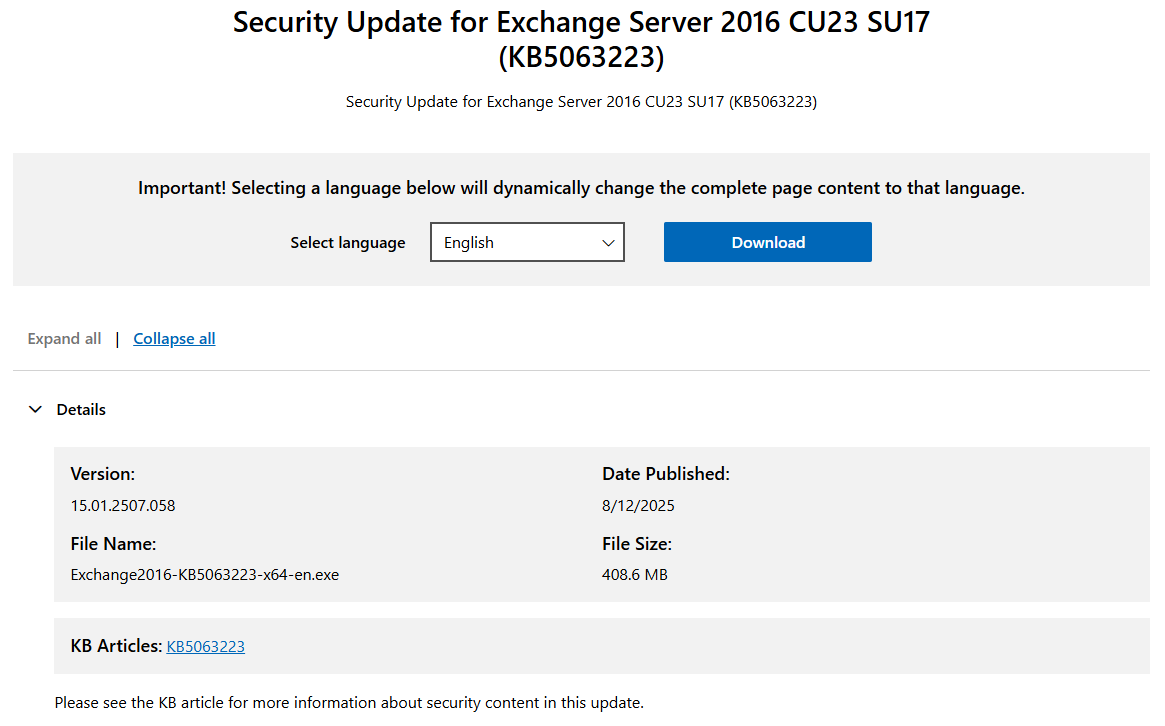Open the KB5063223 article link
Screen dimensions: 1165x726
pos(206,646)
